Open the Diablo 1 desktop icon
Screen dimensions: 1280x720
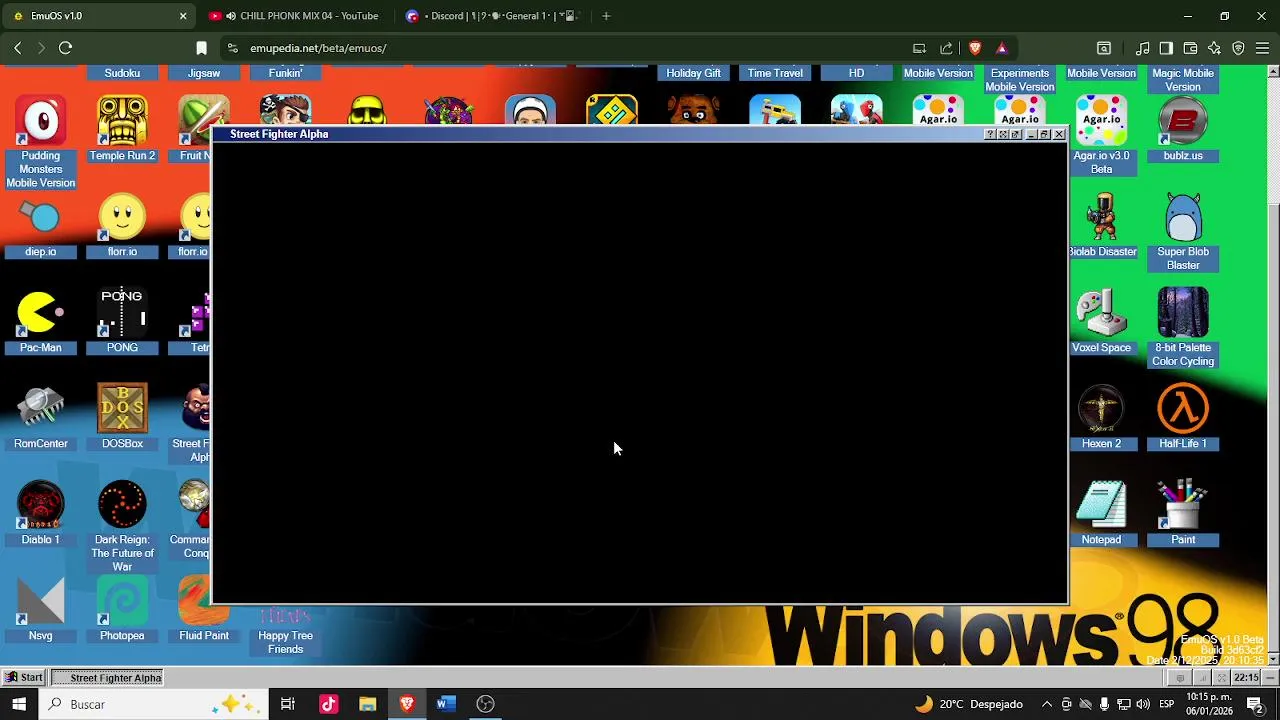coord(41,514)
